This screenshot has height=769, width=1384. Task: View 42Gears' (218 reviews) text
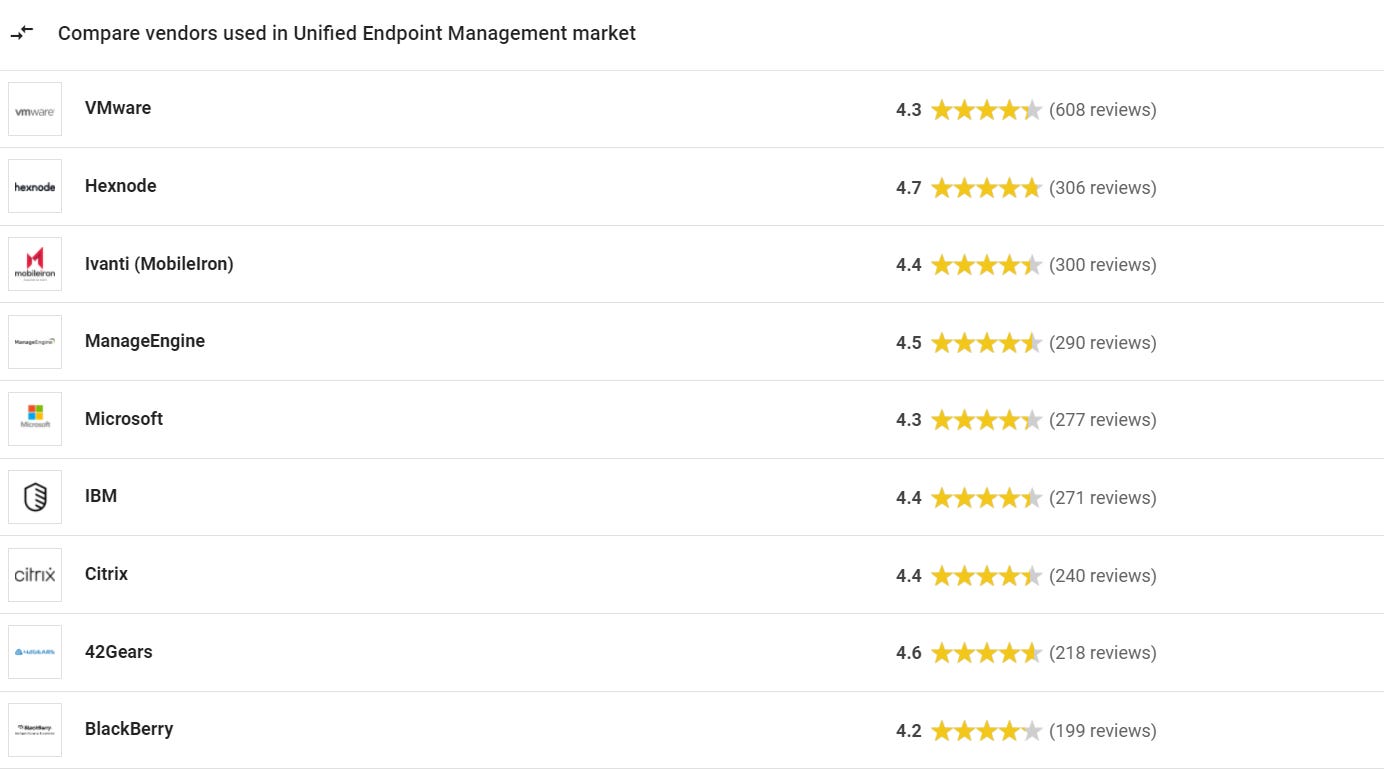click(1103, 653)
